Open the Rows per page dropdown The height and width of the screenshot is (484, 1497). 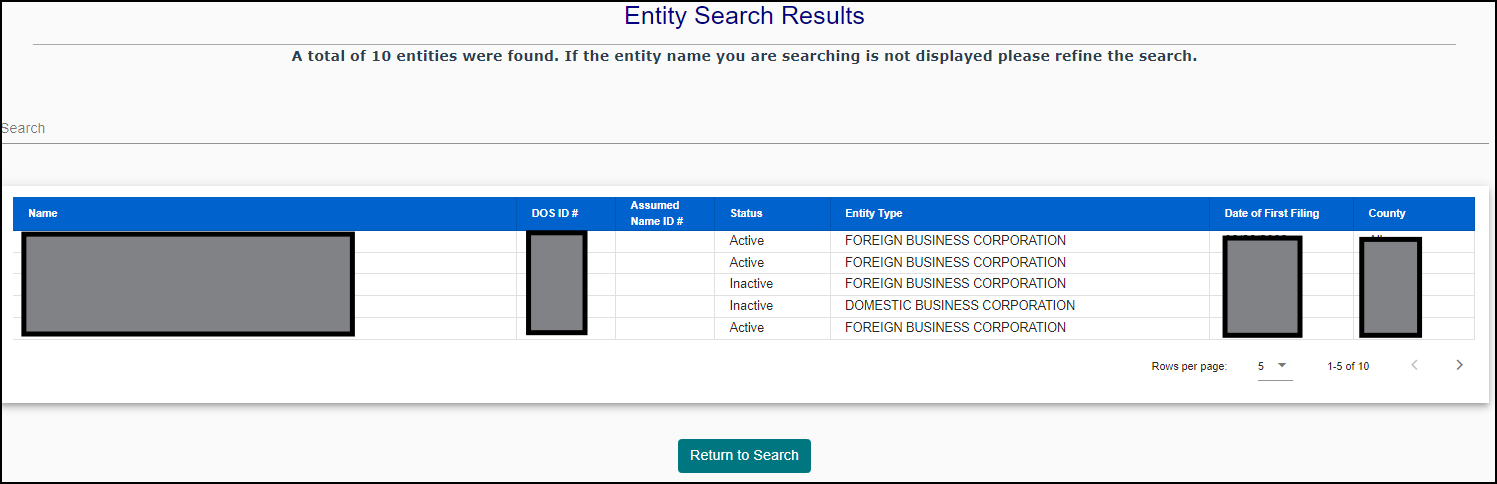coord(1274,366)
